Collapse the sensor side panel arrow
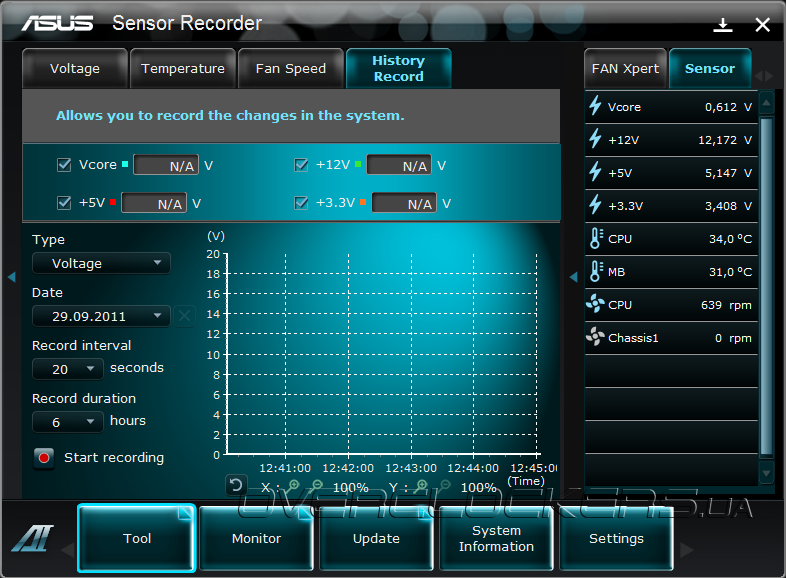 (574, 277)
